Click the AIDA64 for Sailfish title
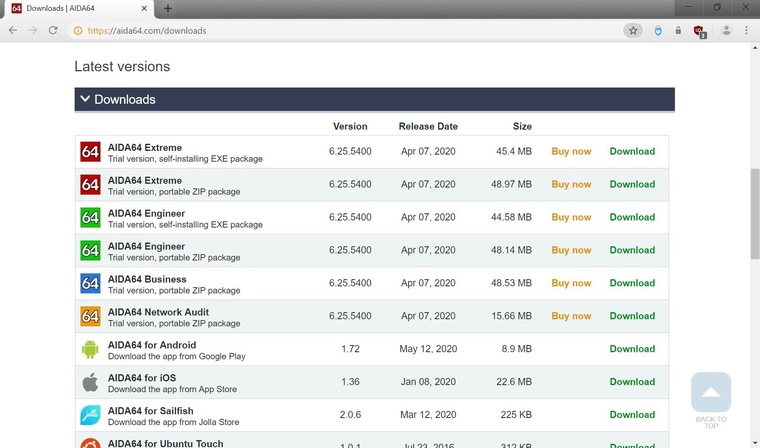This screenshot has height=448, width=760. tap(150, 411)
